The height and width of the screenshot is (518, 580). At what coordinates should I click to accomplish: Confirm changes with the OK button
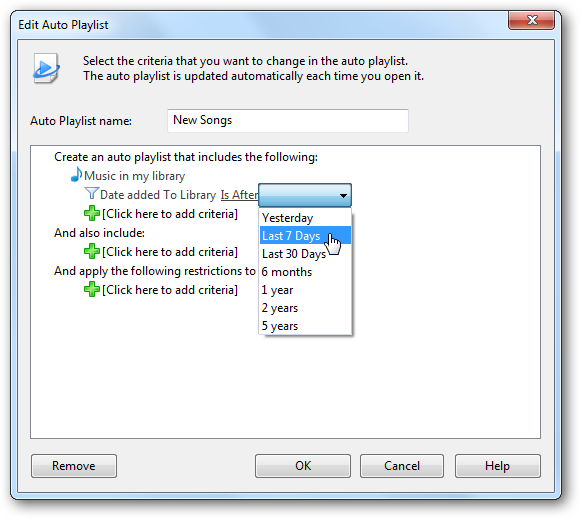pos(303,466)
